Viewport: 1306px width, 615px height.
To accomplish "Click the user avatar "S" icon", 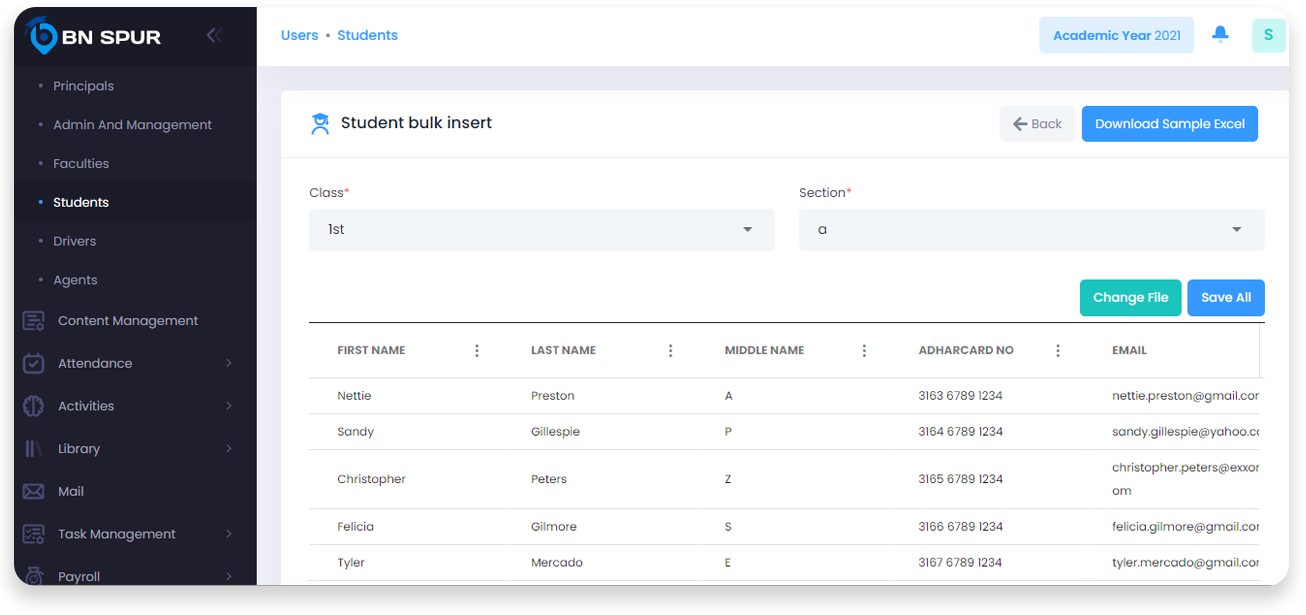I will pyautogui.click(x=1268, y=35).
